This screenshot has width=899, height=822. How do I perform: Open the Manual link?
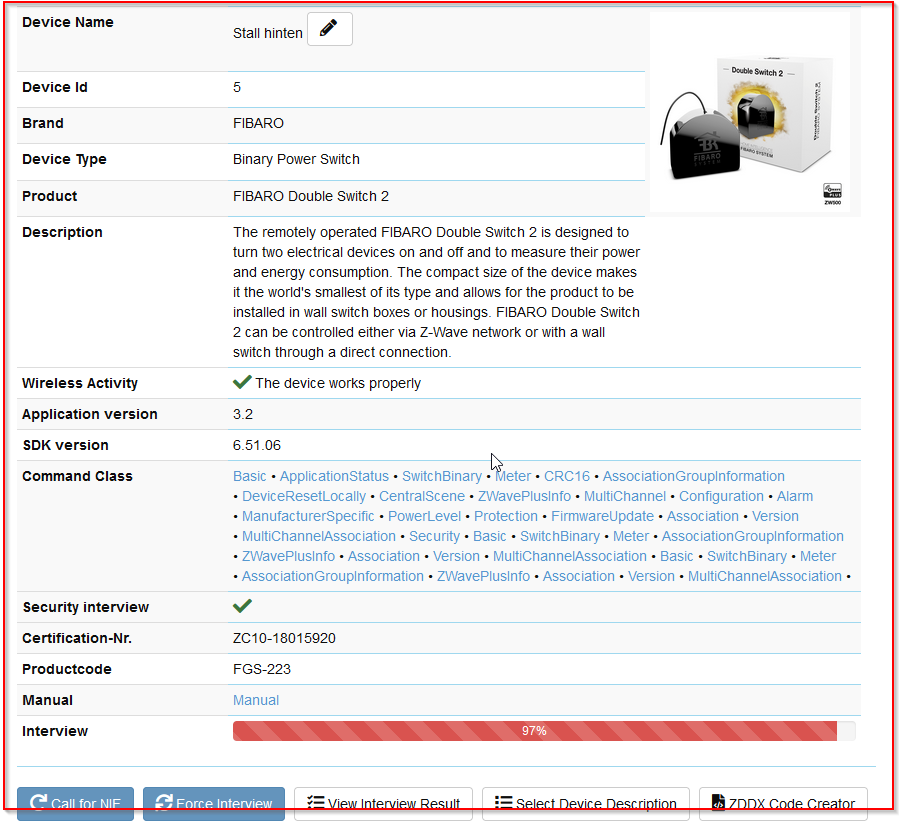pos(255,700)
